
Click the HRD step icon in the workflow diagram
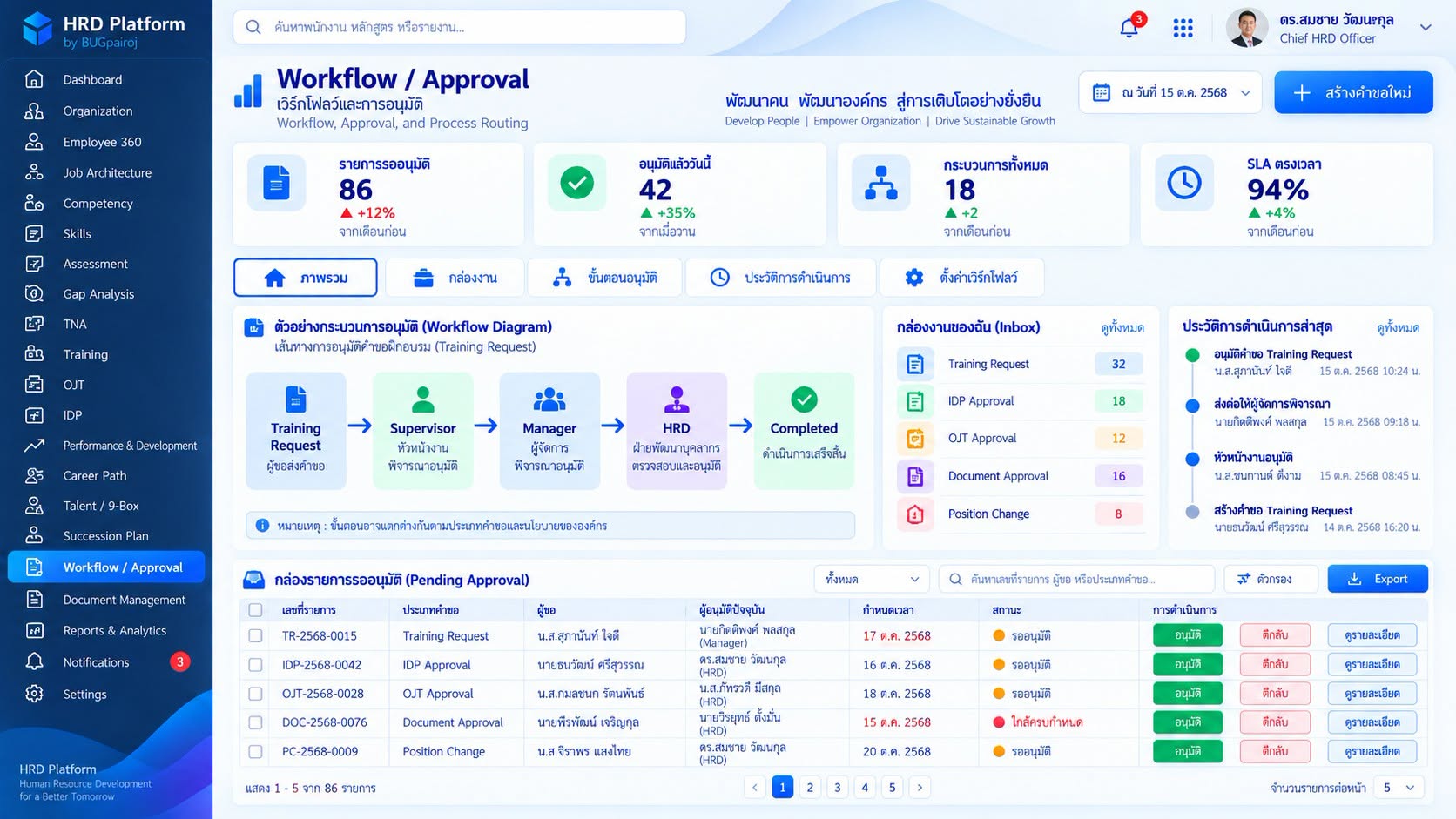coord(677,399)
